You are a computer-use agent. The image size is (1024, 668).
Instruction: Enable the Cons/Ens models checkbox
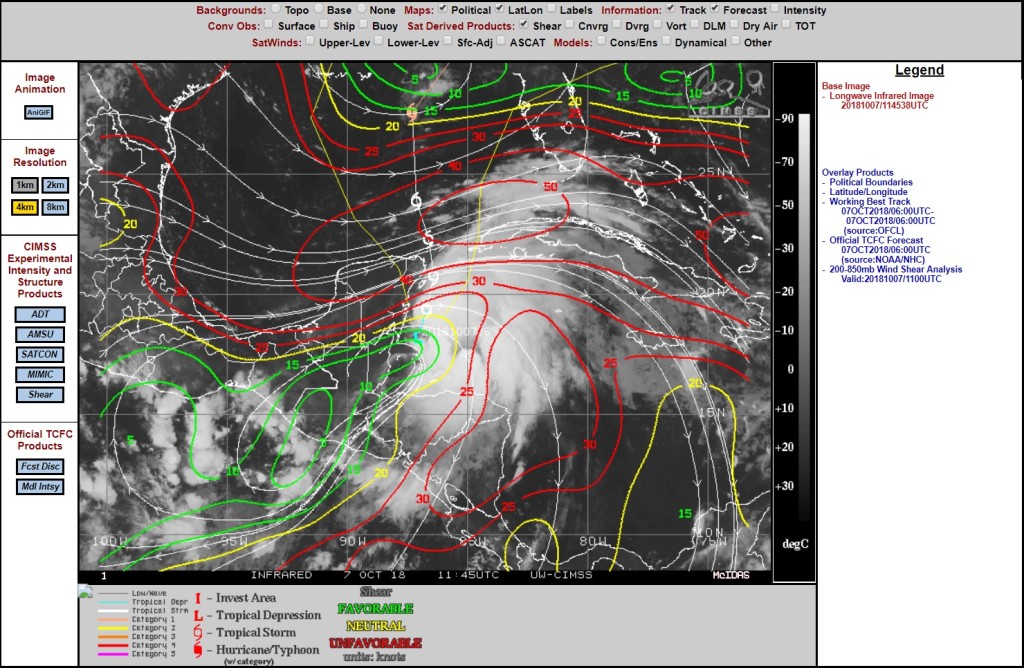[601, 41]
